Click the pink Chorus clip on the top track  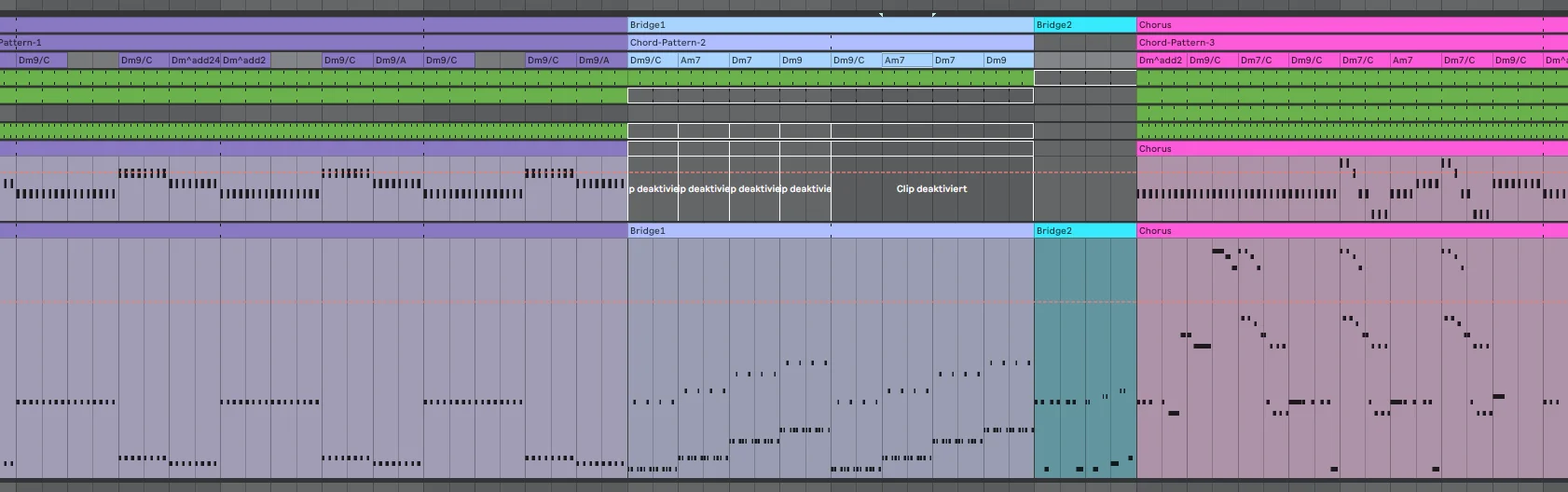coord(1352,25)
